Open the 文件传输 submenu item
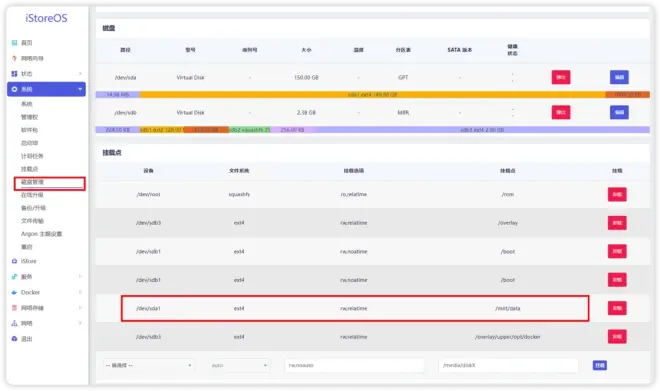 pyautogui.click(x=32, y=221)
